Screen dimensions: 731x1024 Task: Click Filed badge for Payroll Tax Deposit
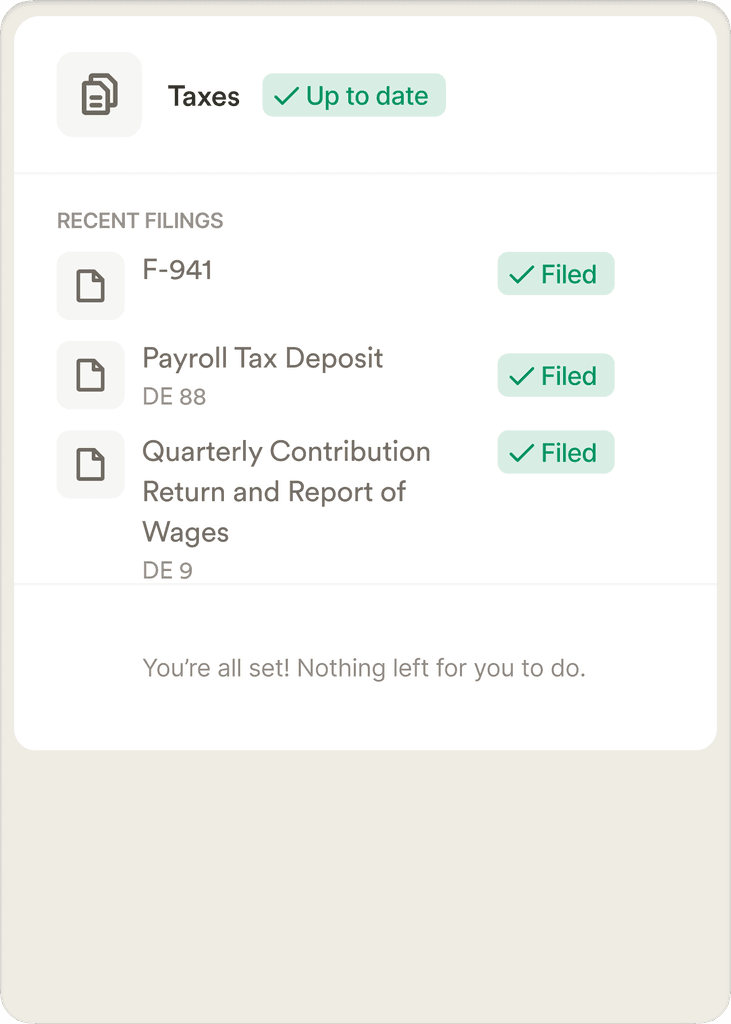[x=556, y=376]
